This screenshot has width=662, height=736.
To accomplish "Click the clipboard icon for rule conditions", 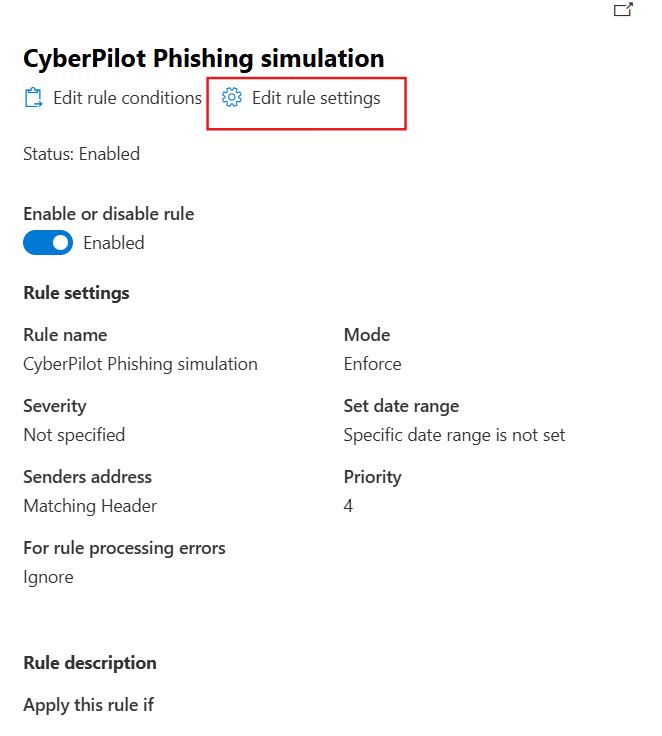I will (x=33, y=98).
